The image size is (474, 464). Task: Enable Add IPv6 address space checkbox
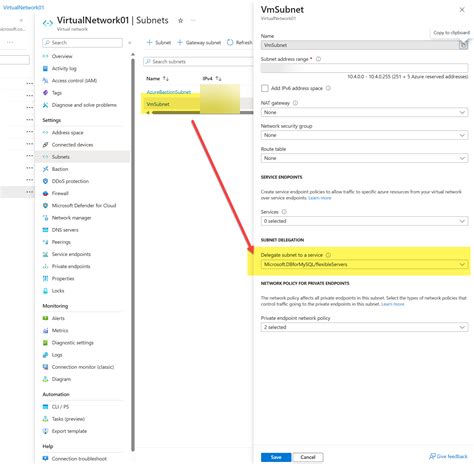point(265,88)
